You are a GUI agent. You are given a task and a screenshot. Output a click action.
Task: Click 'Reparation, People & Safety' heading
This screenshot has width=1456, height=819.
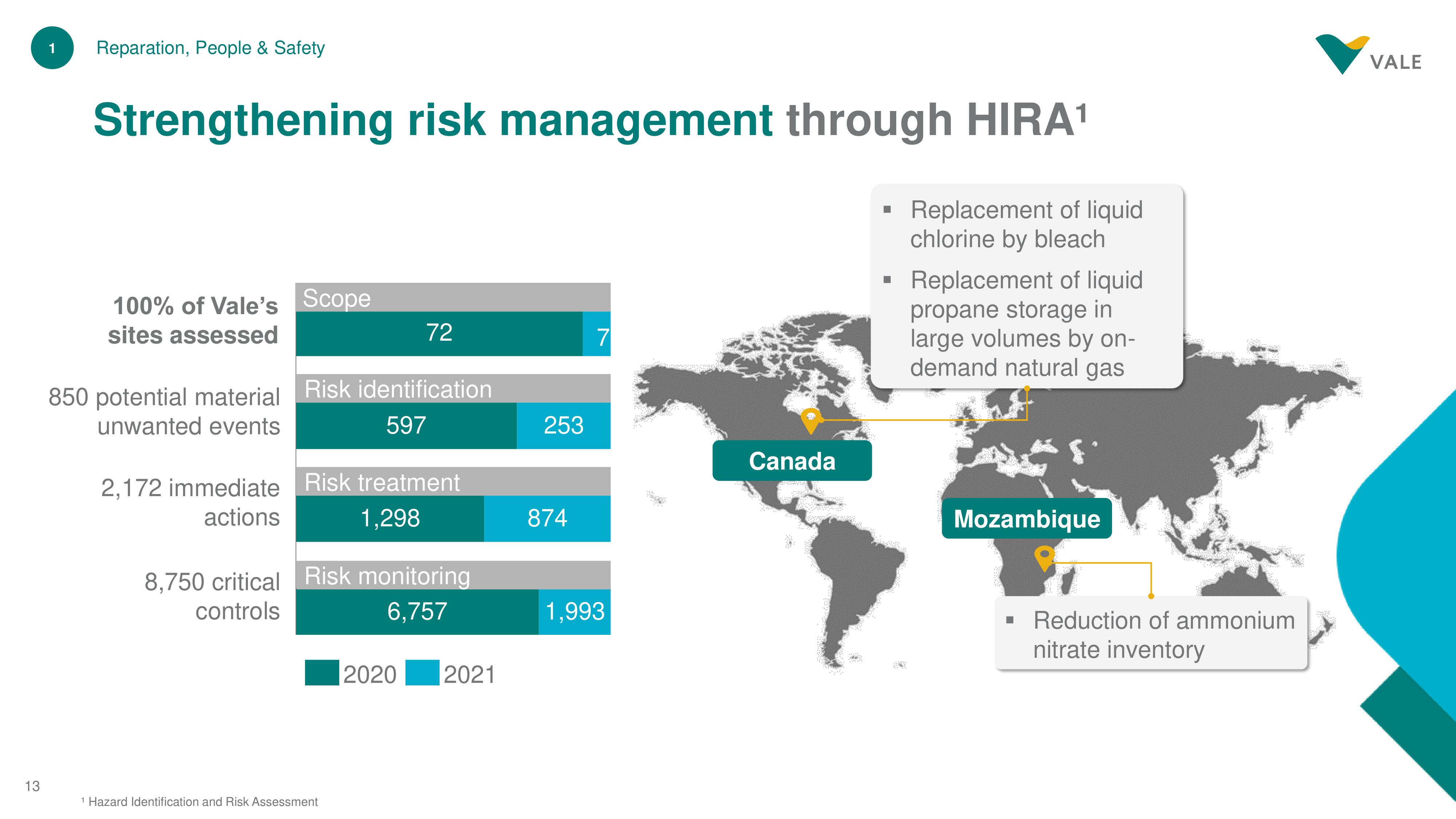click(x=210, y=48)
